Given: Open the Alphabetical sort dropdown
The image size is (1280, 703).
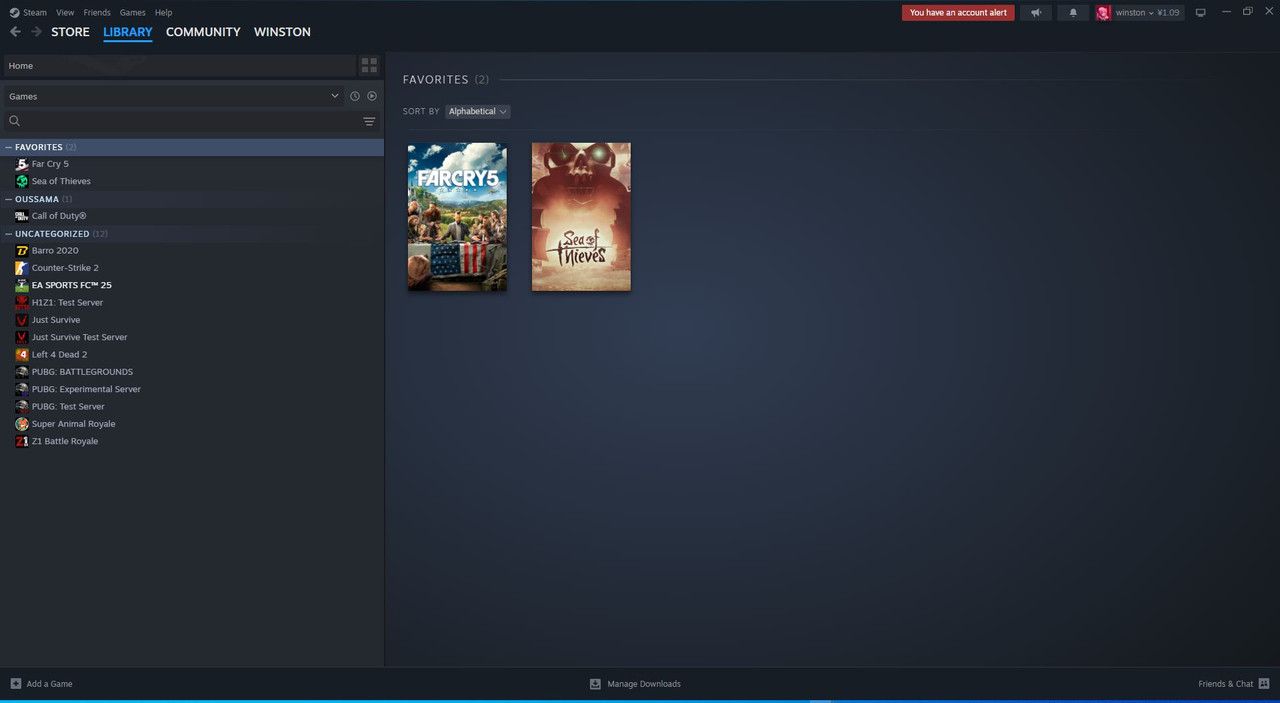Looking at the screenshot, I should coord(477,111).
